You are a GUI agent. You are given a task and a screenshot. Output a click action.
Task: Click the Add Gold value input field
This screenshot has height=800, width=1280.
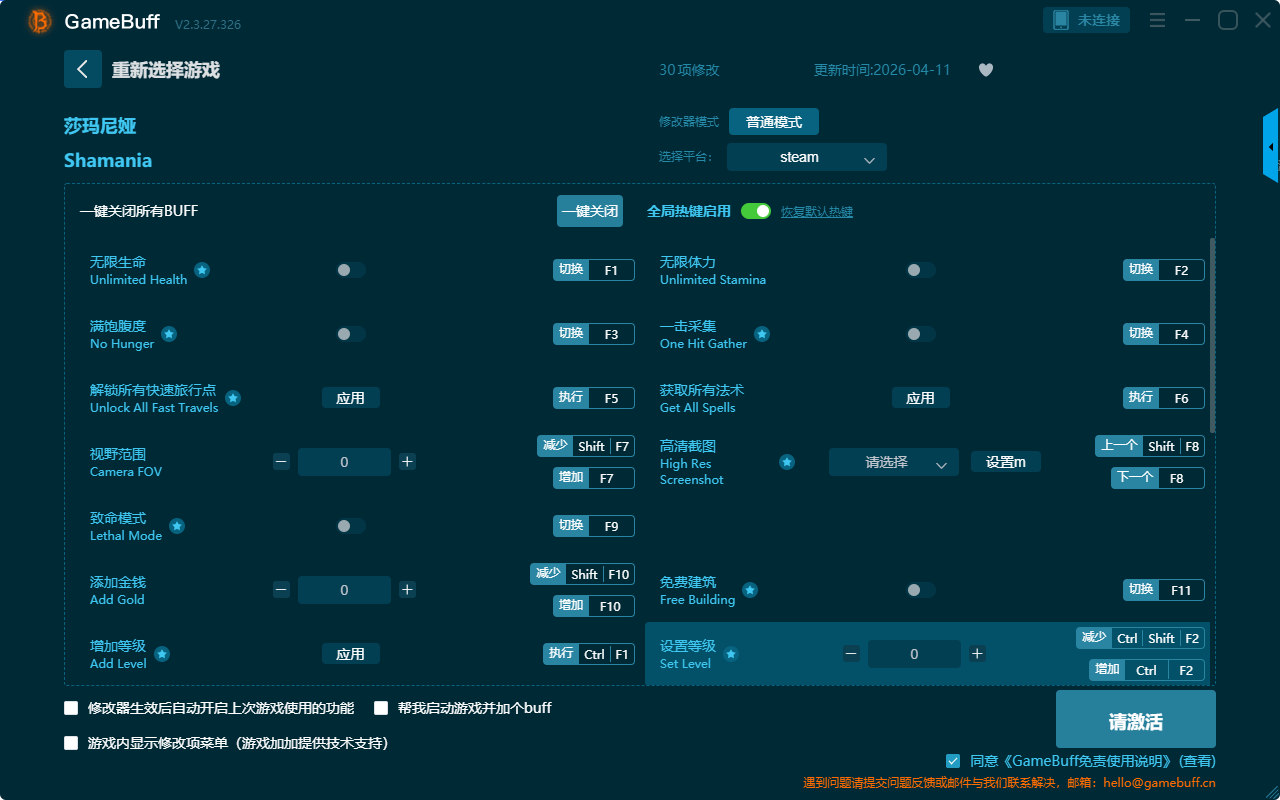pyautogui.click(x=344, y=590)
